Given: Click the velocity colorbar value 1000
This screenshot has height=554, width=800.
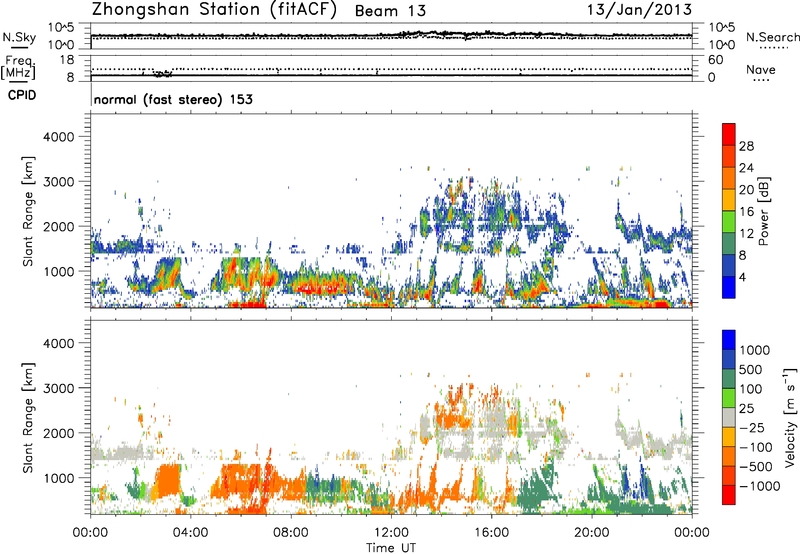Looking at the screenshot, I should pos(755,350).
